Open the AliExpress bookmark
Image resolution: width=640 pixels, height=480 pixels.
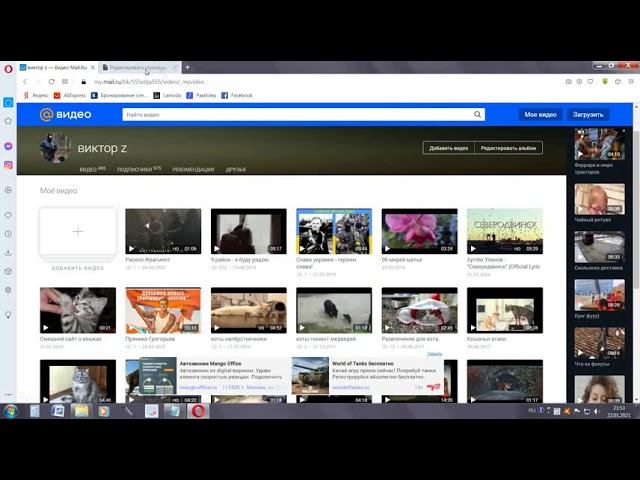coord(70,95)
